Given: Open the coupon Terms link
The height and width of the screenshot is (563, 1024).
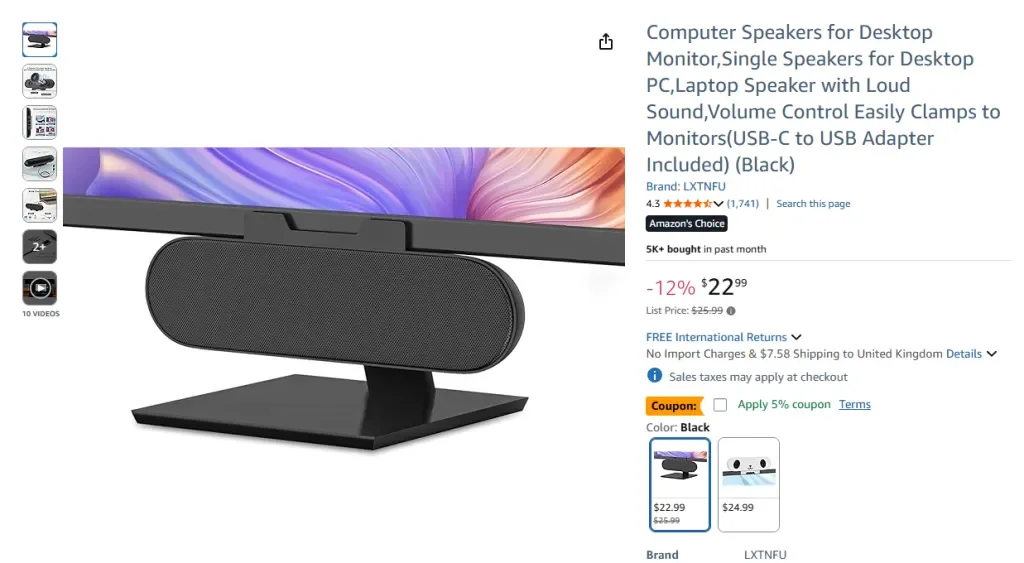Looking at the screenshot, I should tap(855, 405).
